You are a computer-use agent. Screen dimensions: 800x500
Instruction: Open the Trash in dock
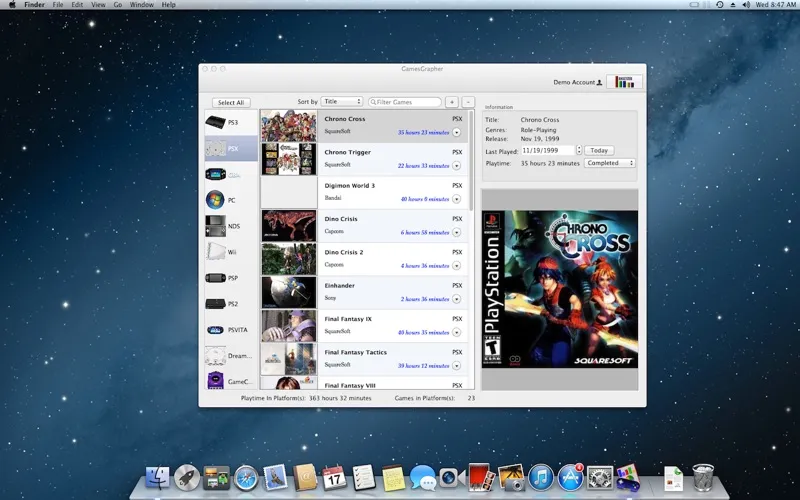tap(703, 478)
